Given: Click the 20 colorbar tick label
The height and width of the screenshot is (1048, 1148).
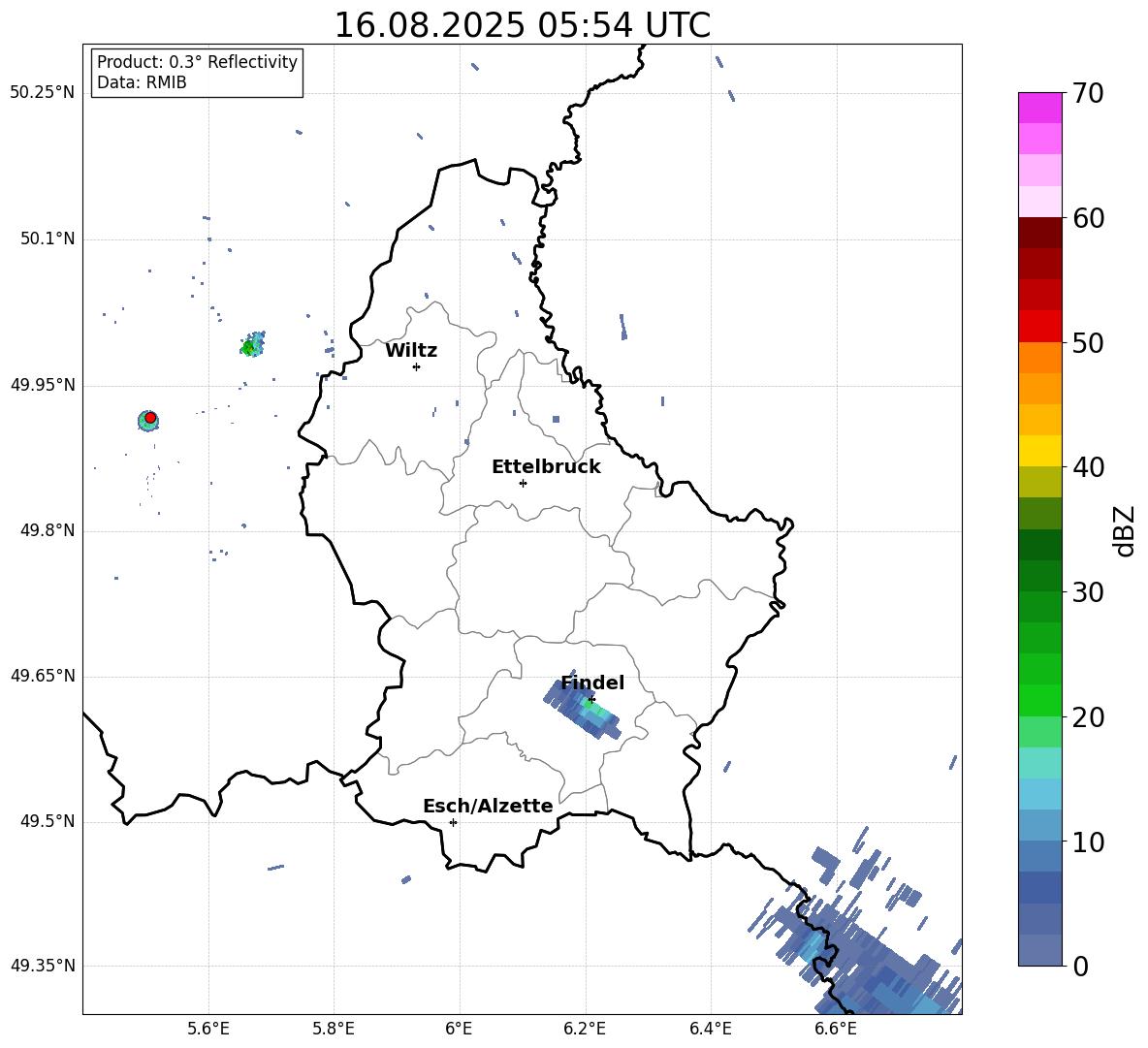Looking at the screenshot, I should 1088,717.
